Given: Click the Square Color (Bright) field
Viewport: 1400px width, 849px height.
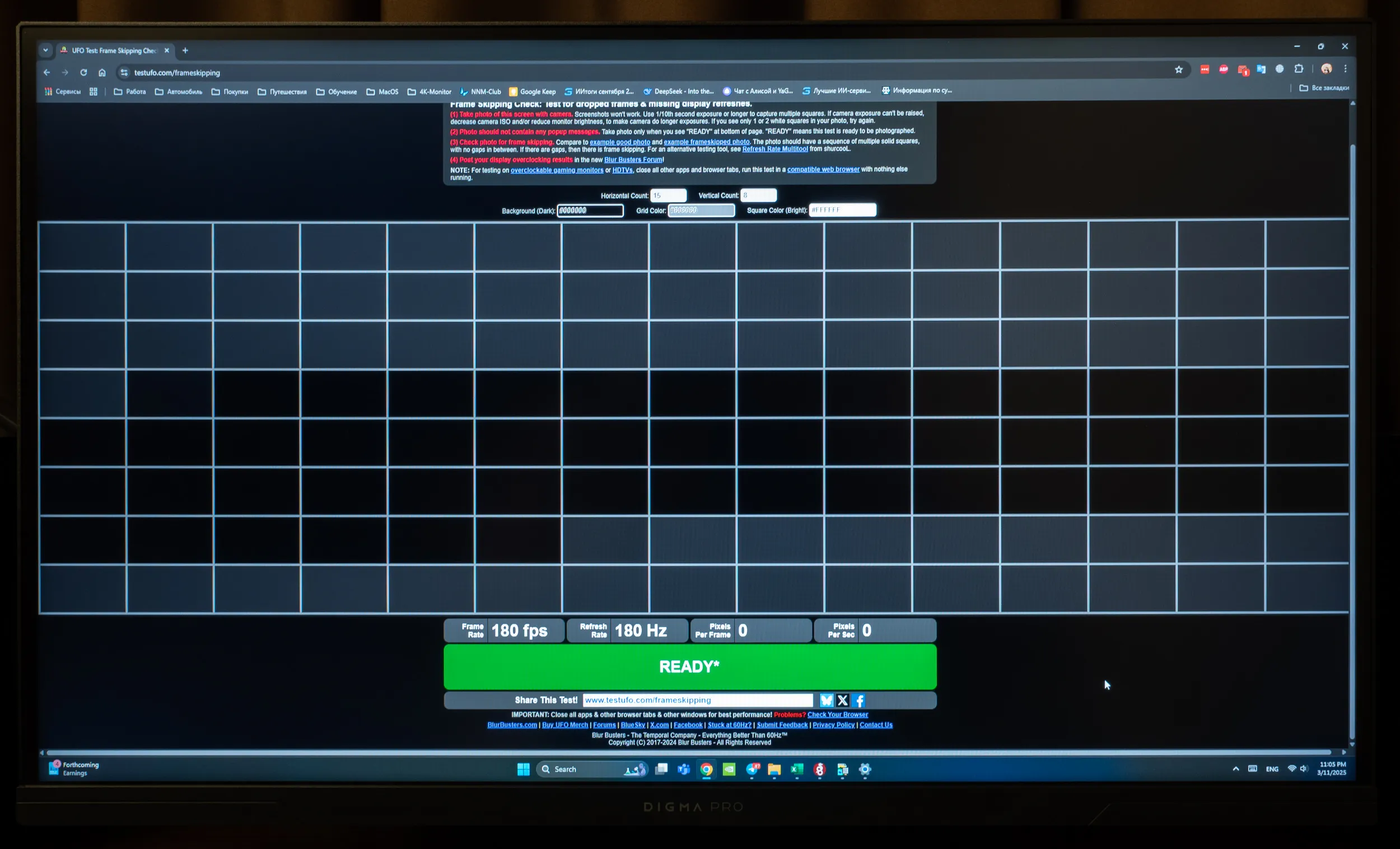Looking at the screenshot, I should tap(842, 209).
